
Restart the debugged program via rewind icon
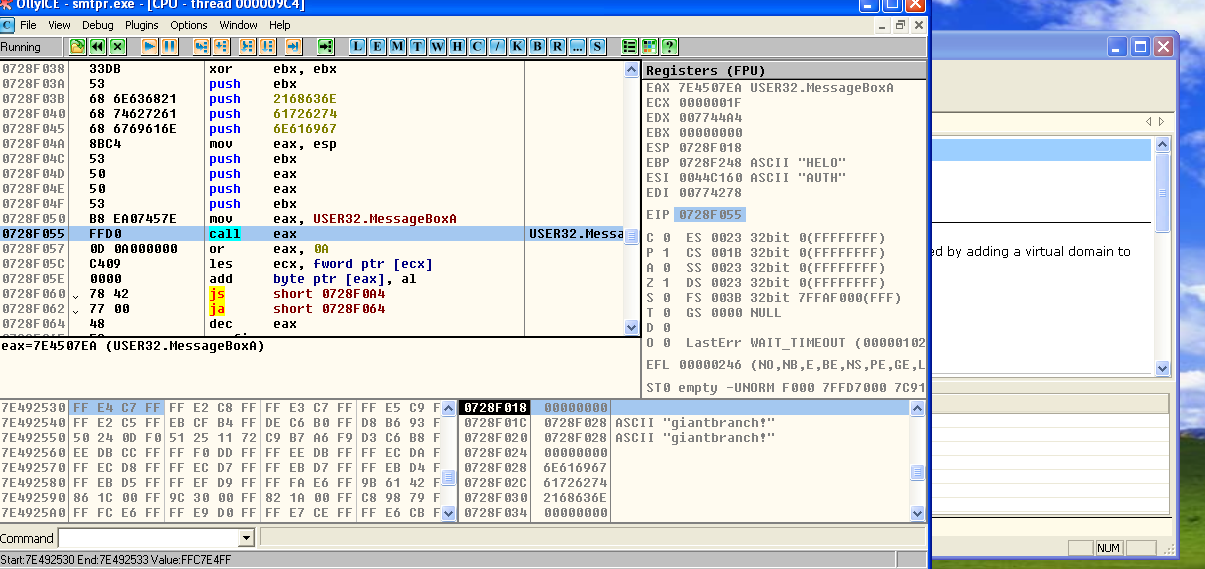(x=98, y=47)
